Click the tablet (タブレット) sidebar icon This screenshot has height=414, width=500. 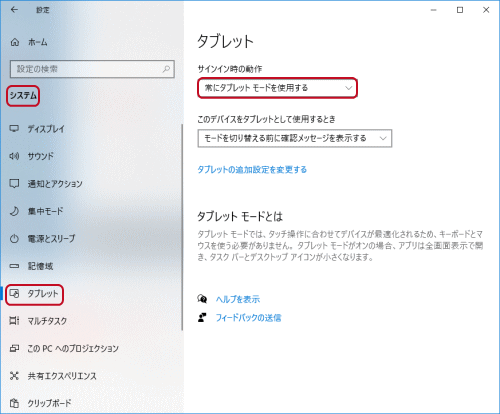click(x=14, y=294)
